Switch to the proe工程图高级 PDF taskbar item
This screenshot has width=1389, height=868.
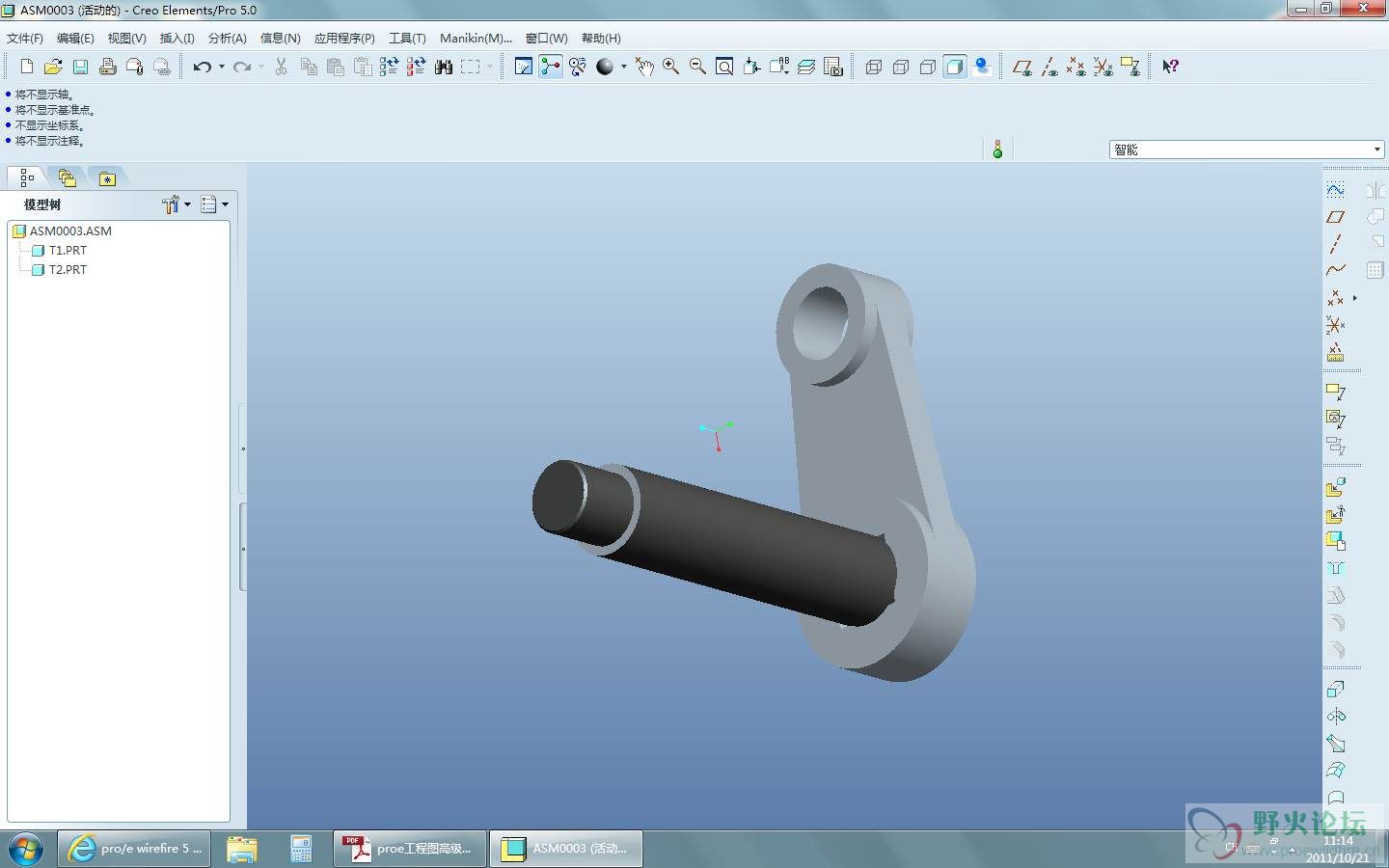coord(409,849)
